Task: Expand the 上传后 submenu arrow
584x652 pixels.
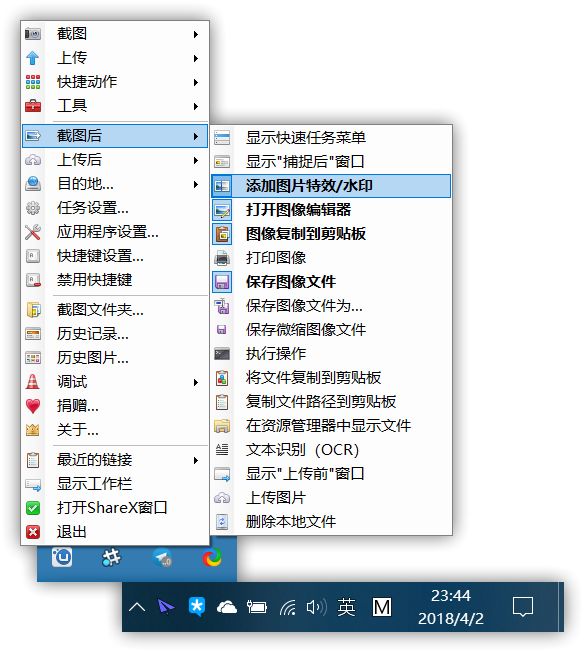Action: [195, 160]
